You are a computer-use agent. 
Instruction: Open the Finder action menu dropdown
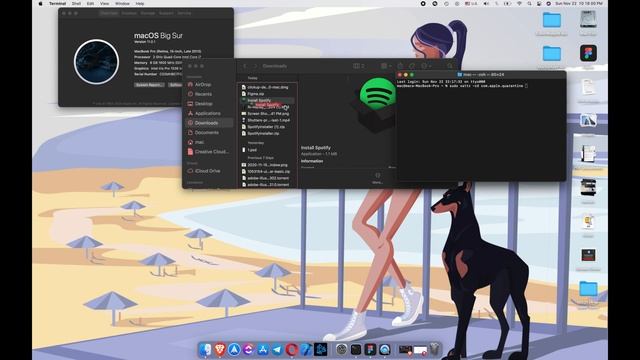coord(426,66)
